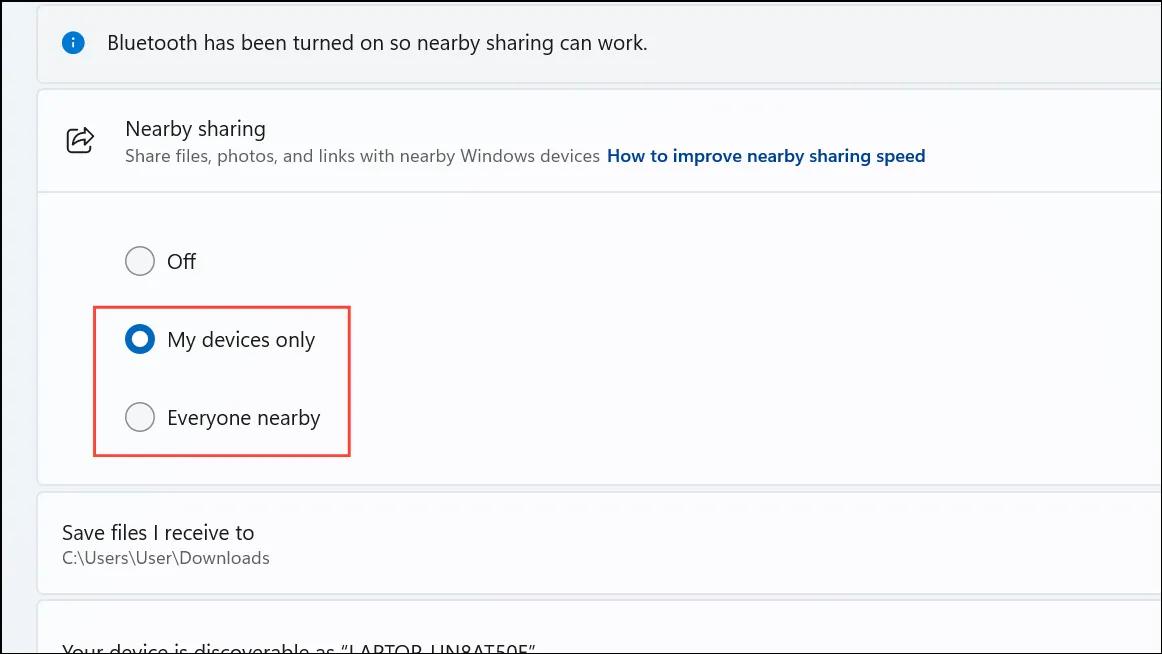1162x654 pixels.
Task: Open How to improve nearby sharing speed link
Action: click(766, 156)
